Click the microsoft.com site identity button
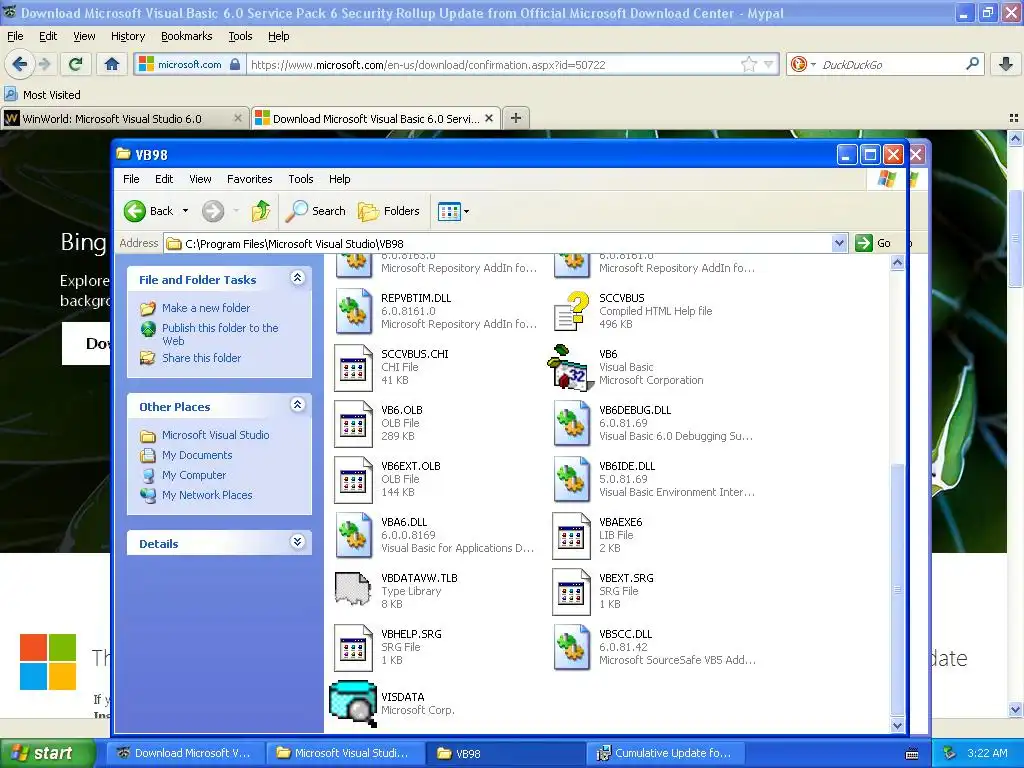Image resolution: width=1024 pixels, height=768 pixels. pos(190,64)
